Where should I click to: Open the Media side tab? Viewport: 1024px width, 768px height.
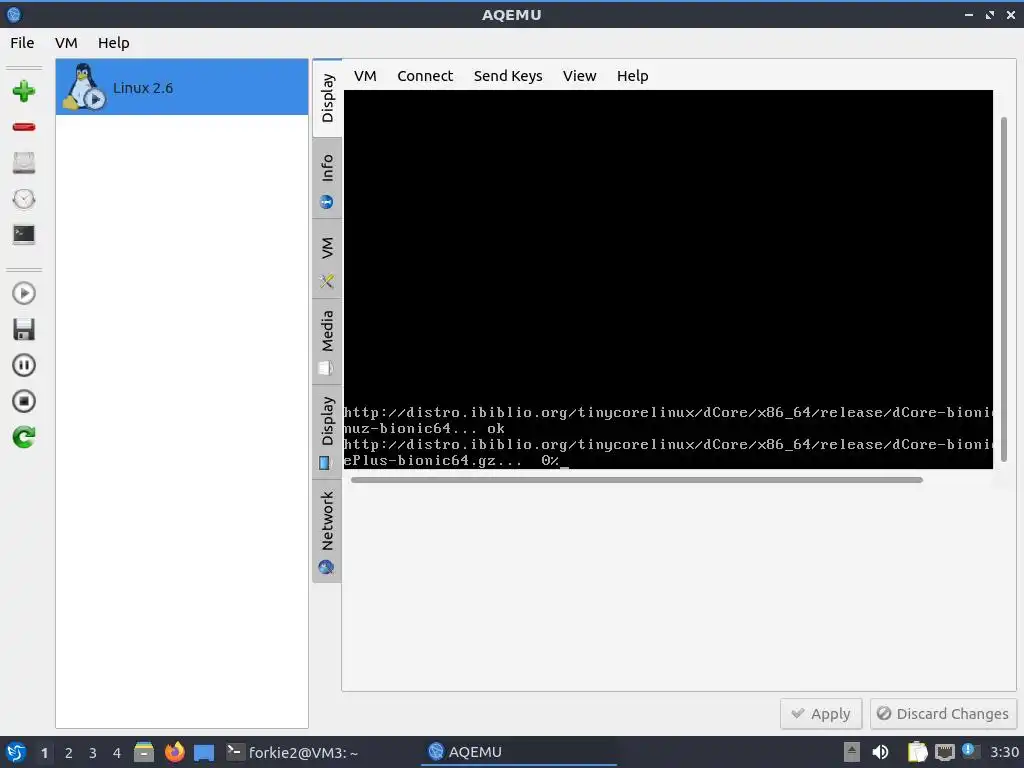point(327,342)
